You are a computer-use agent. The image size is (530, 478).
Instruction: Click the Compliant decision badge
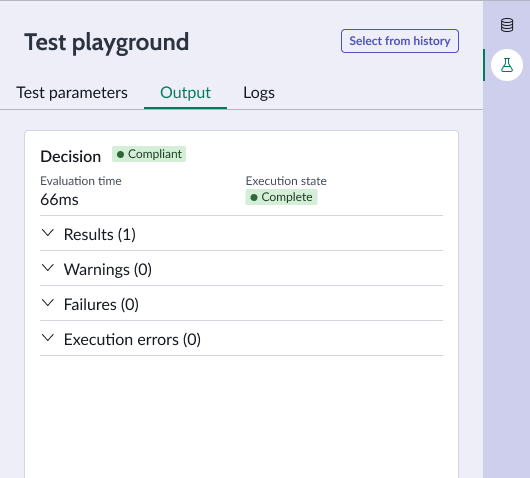149,154
